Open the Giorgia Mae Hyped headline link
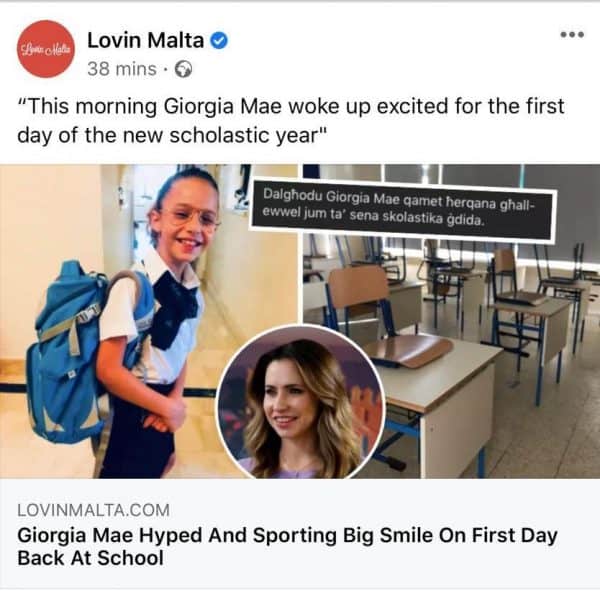Viewport: 600px width, 591px height. pyautogui.click(x=287, y=546)
